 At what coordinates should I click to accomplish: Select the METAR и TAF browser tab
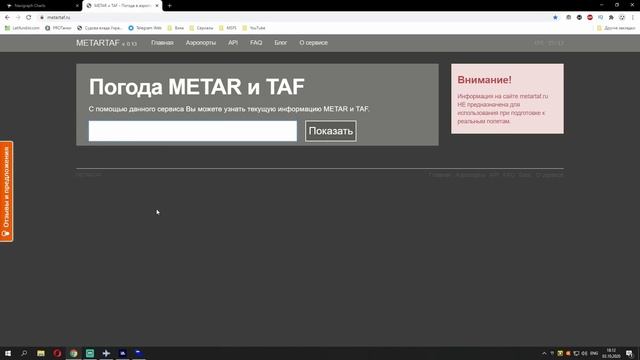pyautogui.click(x=122, y=6)
